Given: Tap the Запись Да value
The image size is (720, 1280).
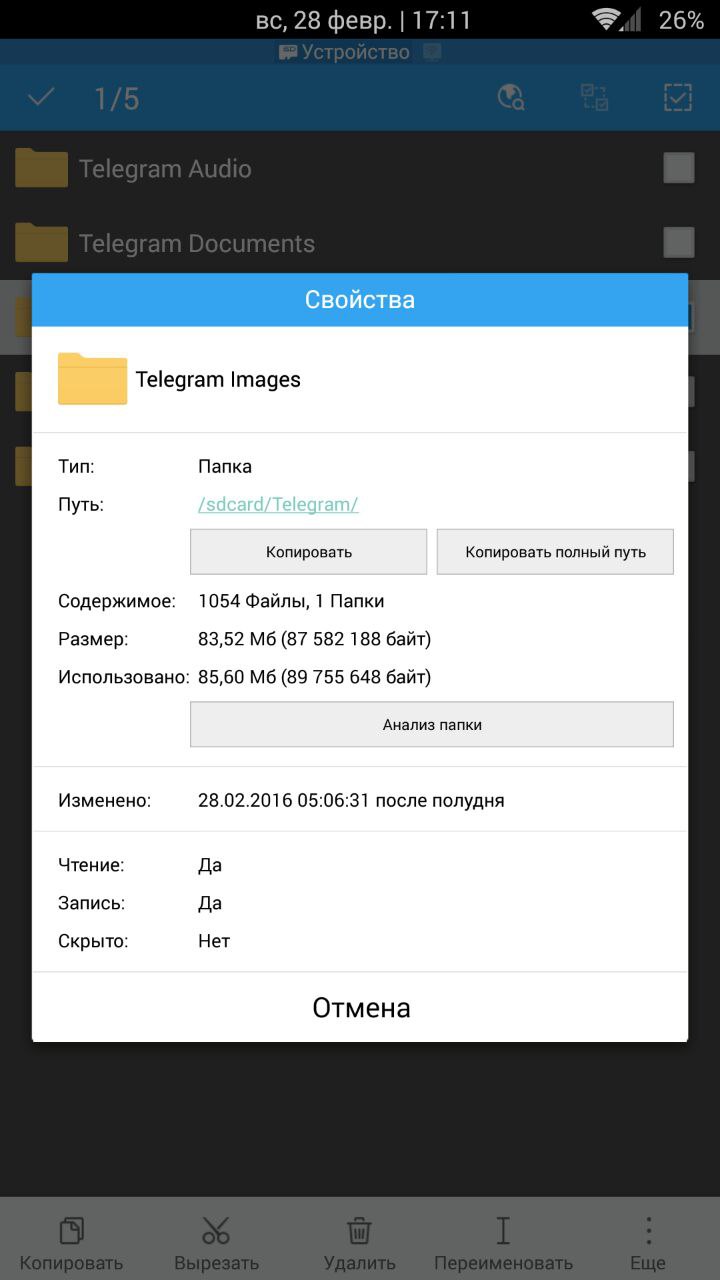Looking at the screenshot, I should point(210,903).
